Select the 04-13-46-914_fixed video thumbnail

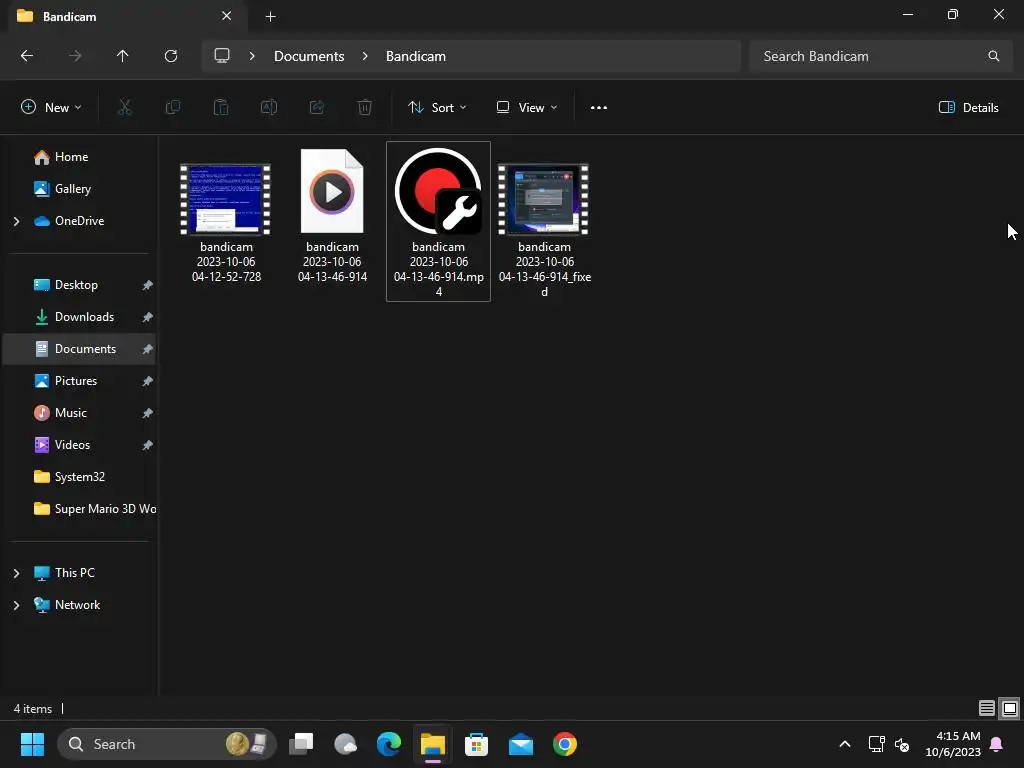544,199
